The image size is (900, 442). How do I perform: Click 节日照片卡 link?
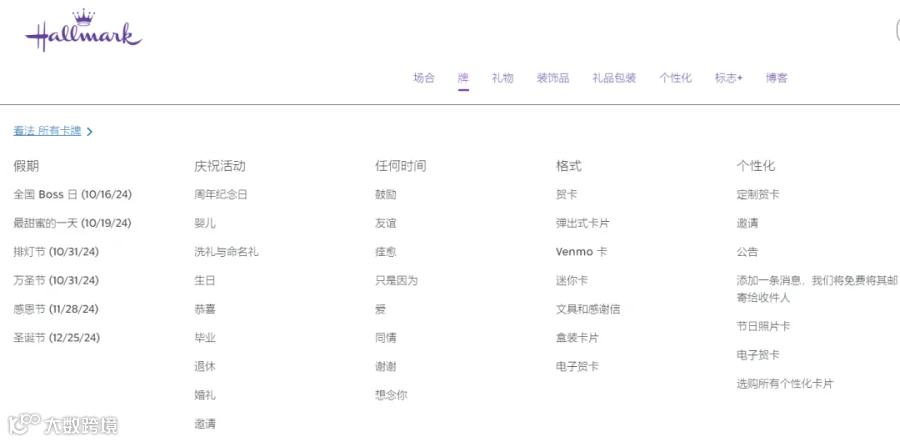(763, 327)
